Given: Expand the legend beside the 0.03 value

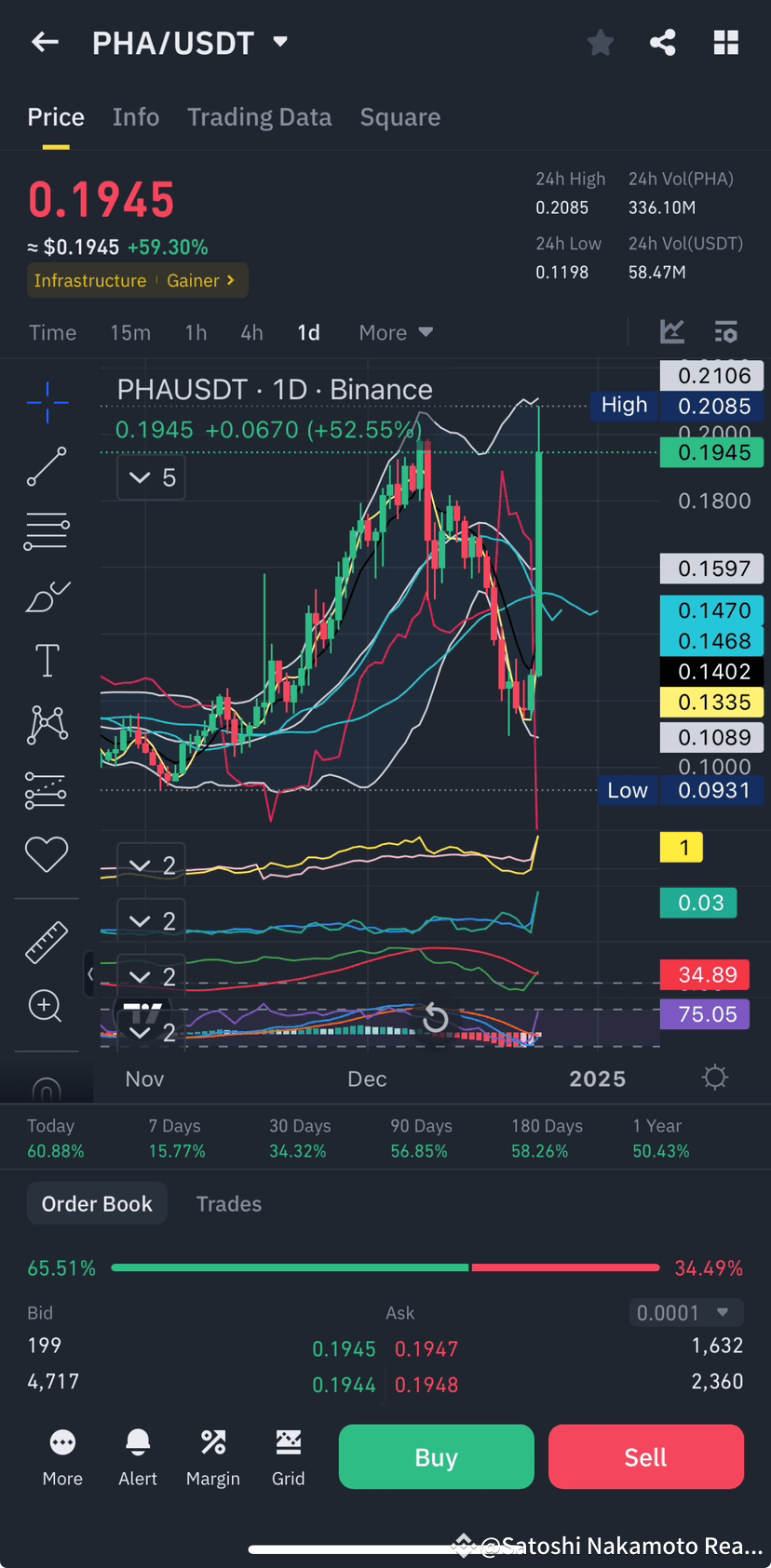Looking at the screenshot, I should click(152, 921).
